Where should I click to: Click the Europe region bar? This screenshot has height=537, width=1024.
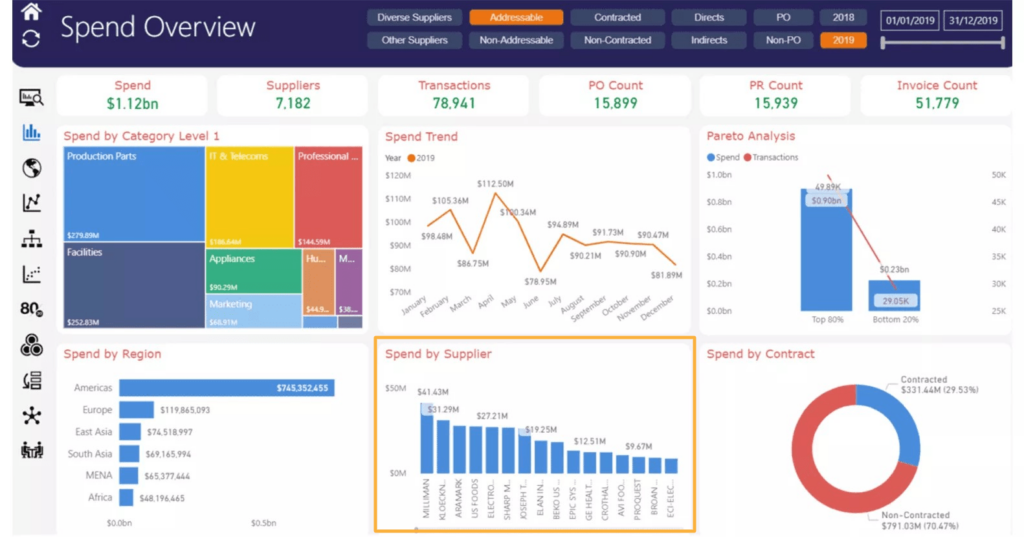(x=136, y=410)
